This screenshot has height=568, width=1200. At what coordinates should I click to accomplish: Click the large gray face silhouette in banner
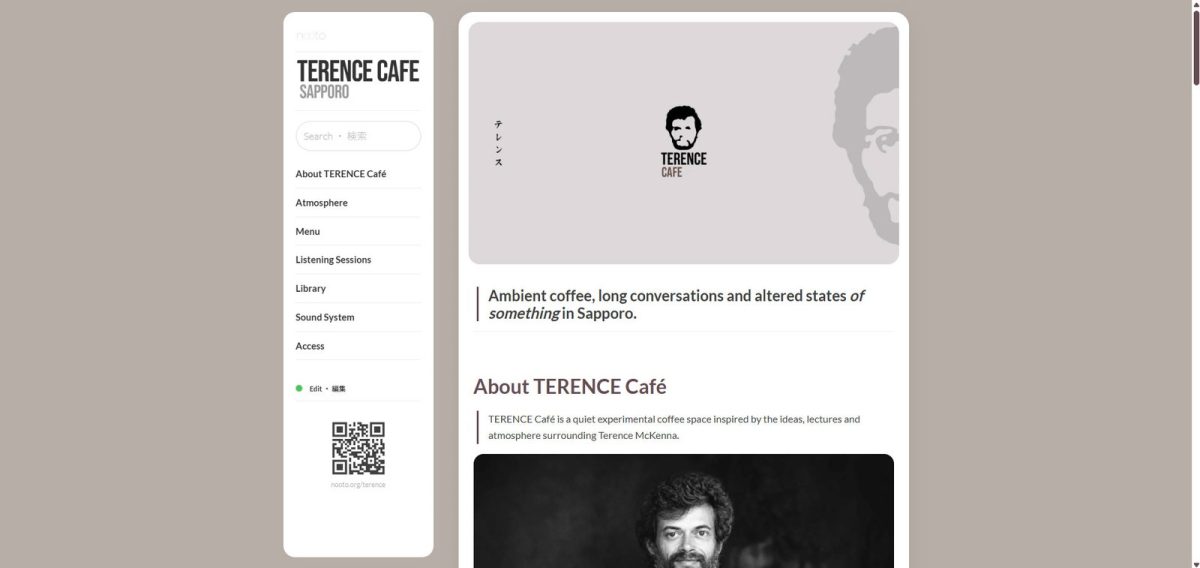(x=865, y=134)
